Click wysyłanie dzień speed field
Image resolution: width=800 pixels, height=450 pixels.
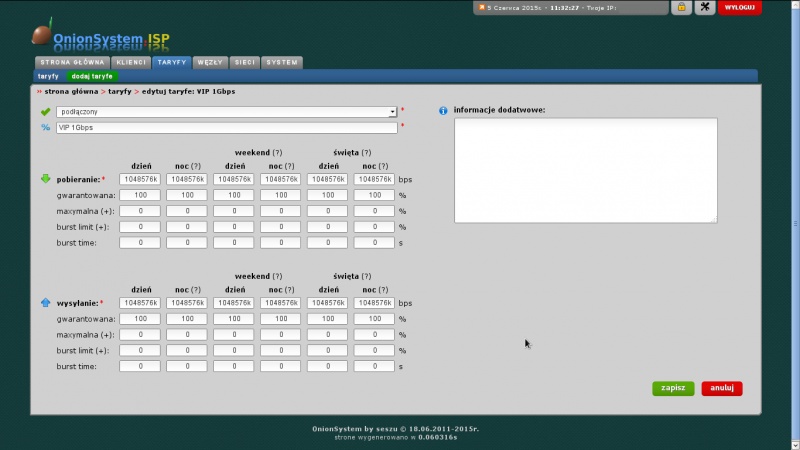pos(140,303)
